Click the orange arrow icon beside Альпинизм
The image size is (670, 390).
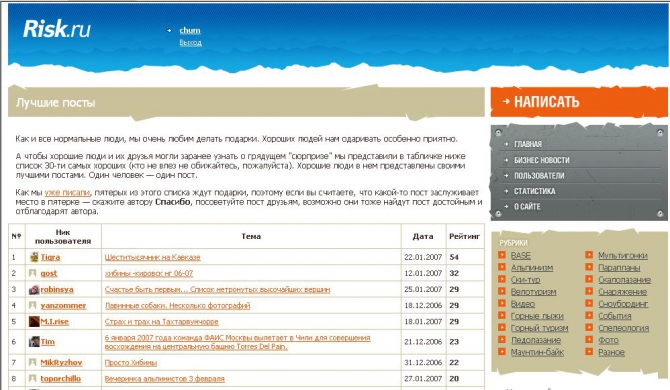(x=502, y=267)
